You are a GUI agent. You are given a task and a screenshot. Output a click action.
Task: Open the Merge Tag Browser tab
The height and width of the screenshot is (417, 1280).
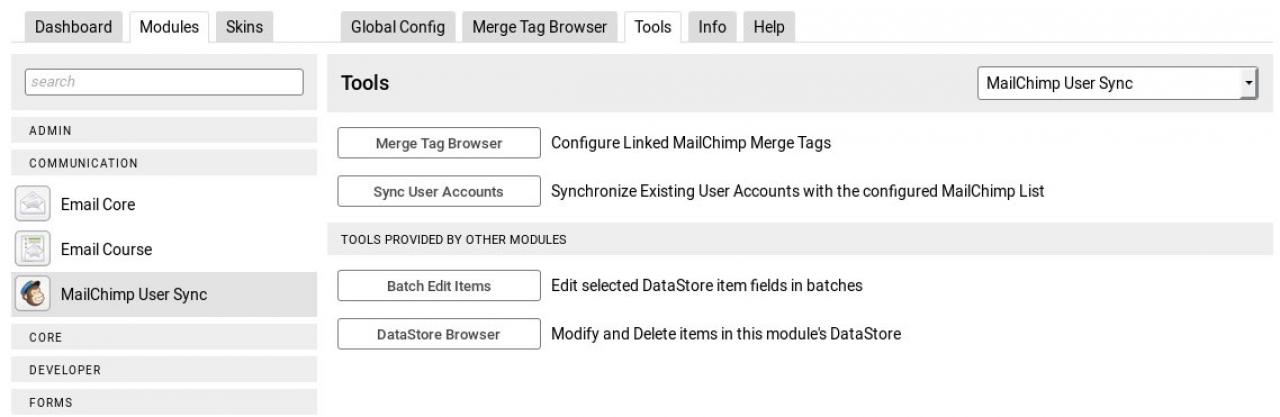click(540, 27)
